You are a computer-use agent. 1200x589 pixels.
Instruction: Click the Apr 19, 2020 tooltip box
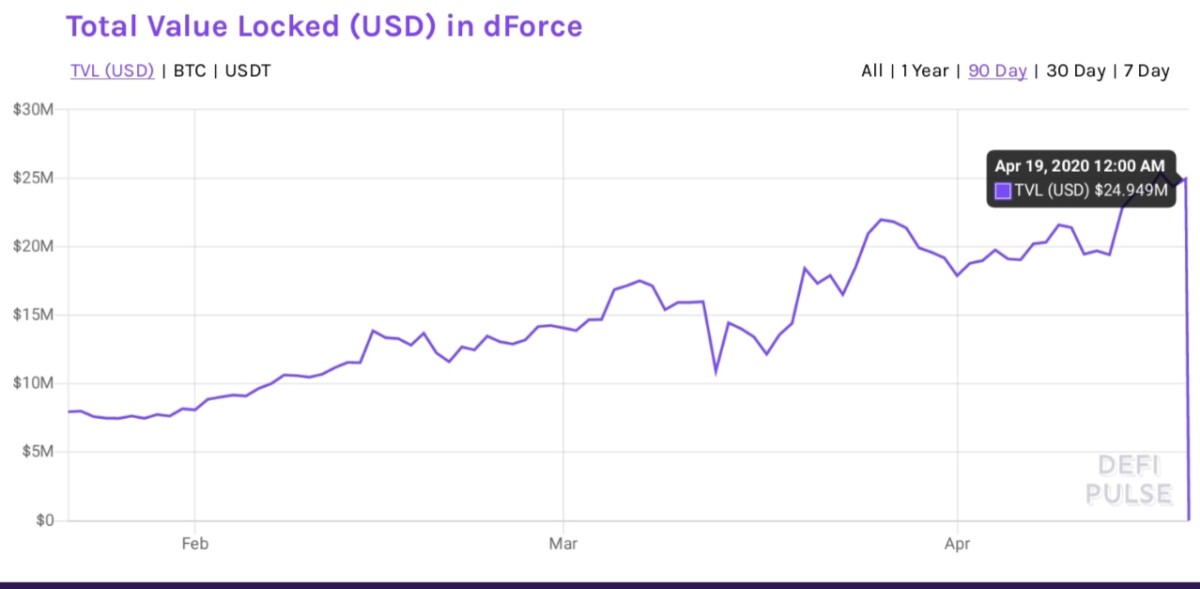(1081, 179)
